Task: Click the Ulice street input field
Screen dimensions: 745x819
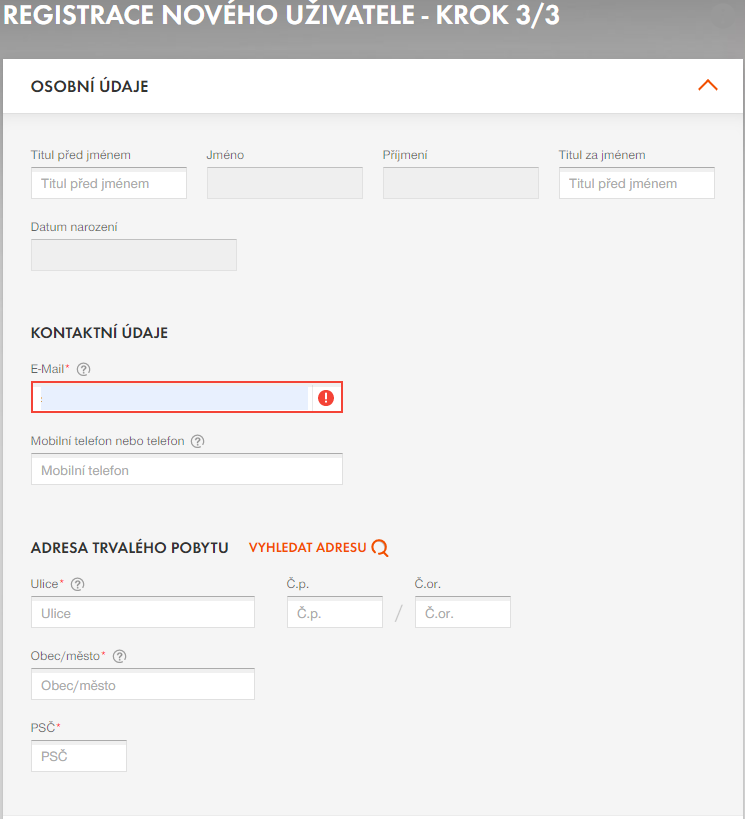Action: click(143, 613)
